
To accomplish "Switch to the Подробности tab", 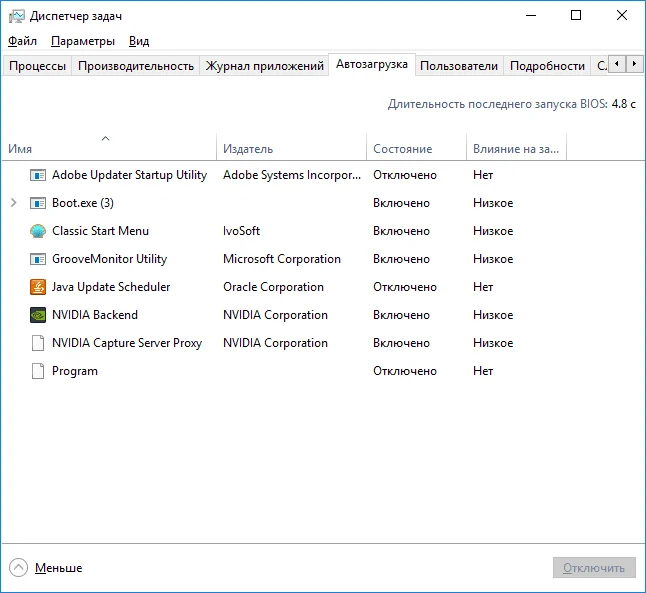I will [x=547, y=66].
